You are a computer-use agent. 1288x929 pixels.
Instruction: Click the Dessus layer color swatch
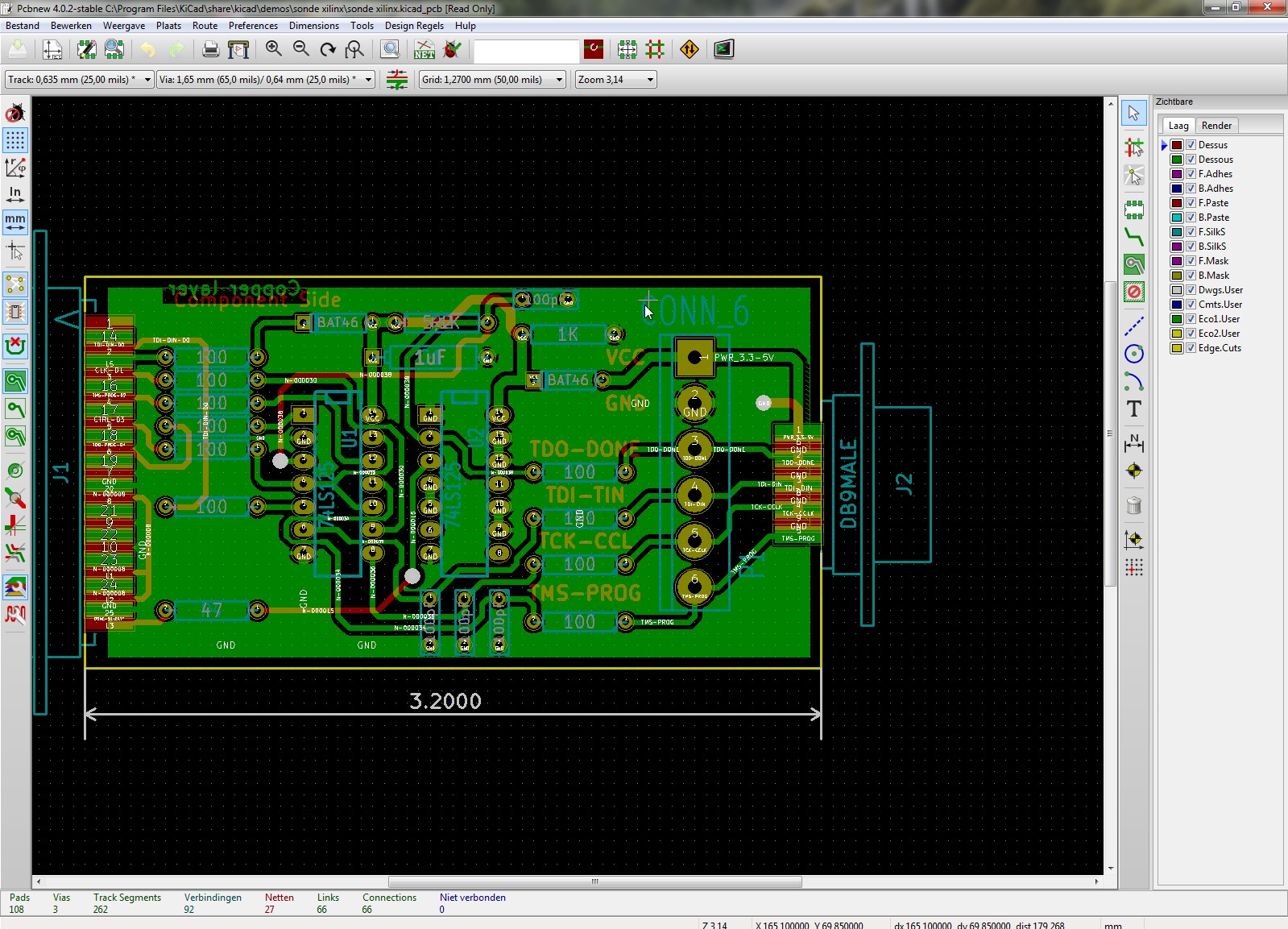point(1177,145)
